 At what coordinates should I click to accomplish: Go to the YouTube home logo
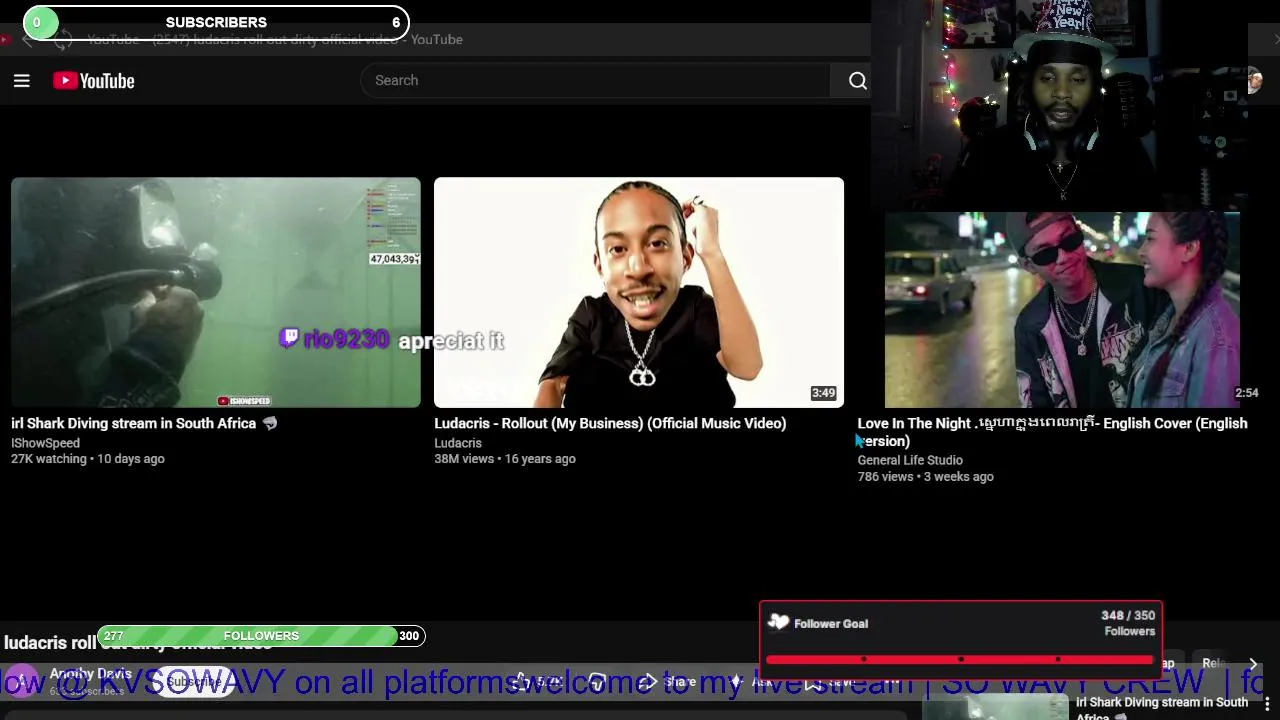click(94, 81)
